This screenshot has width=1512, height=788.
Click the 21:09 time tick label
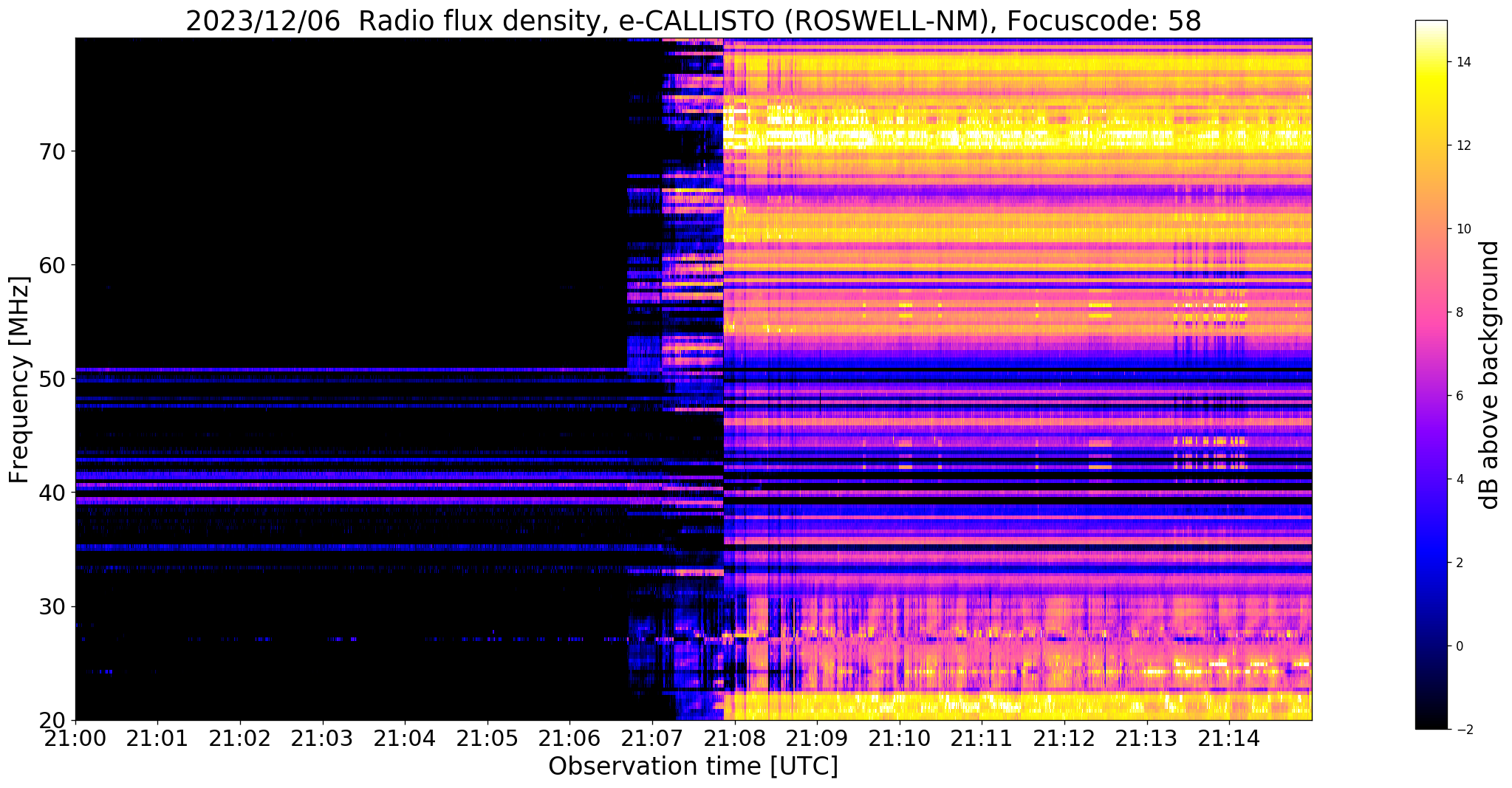point(817,738)
